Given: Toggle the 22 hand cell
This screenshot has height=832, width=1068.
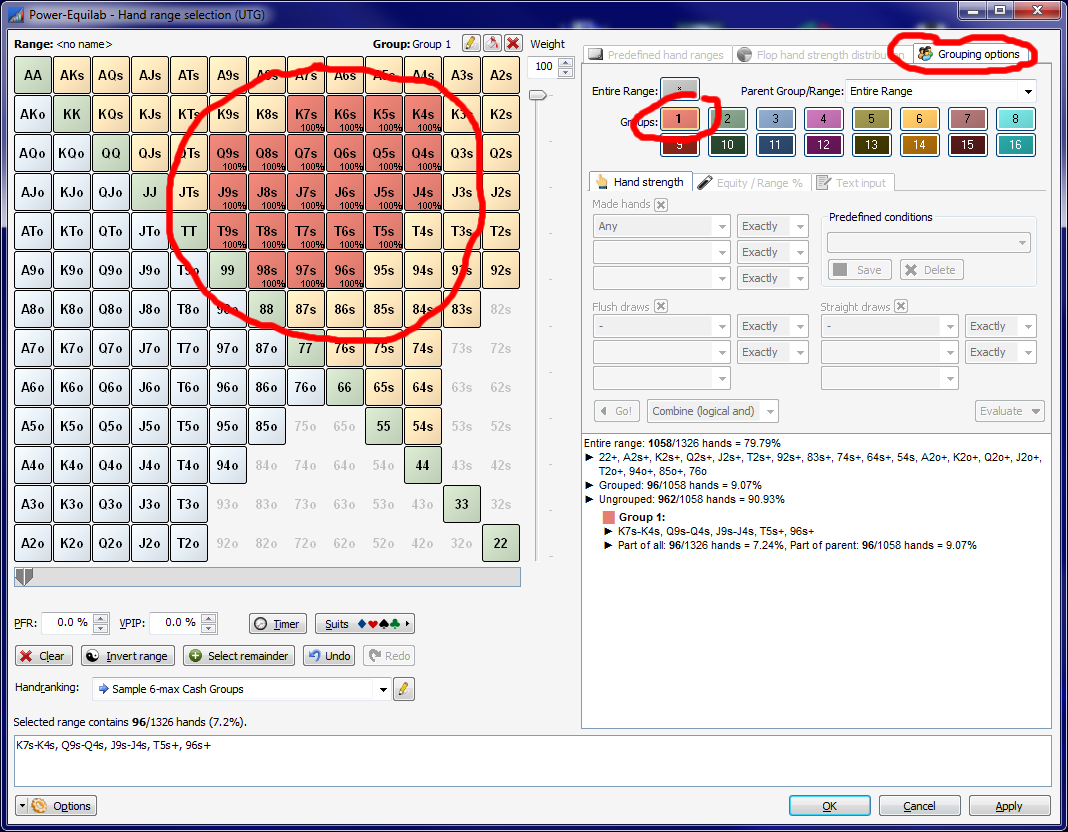Looking at the screenshot, I should click(501, 543).
